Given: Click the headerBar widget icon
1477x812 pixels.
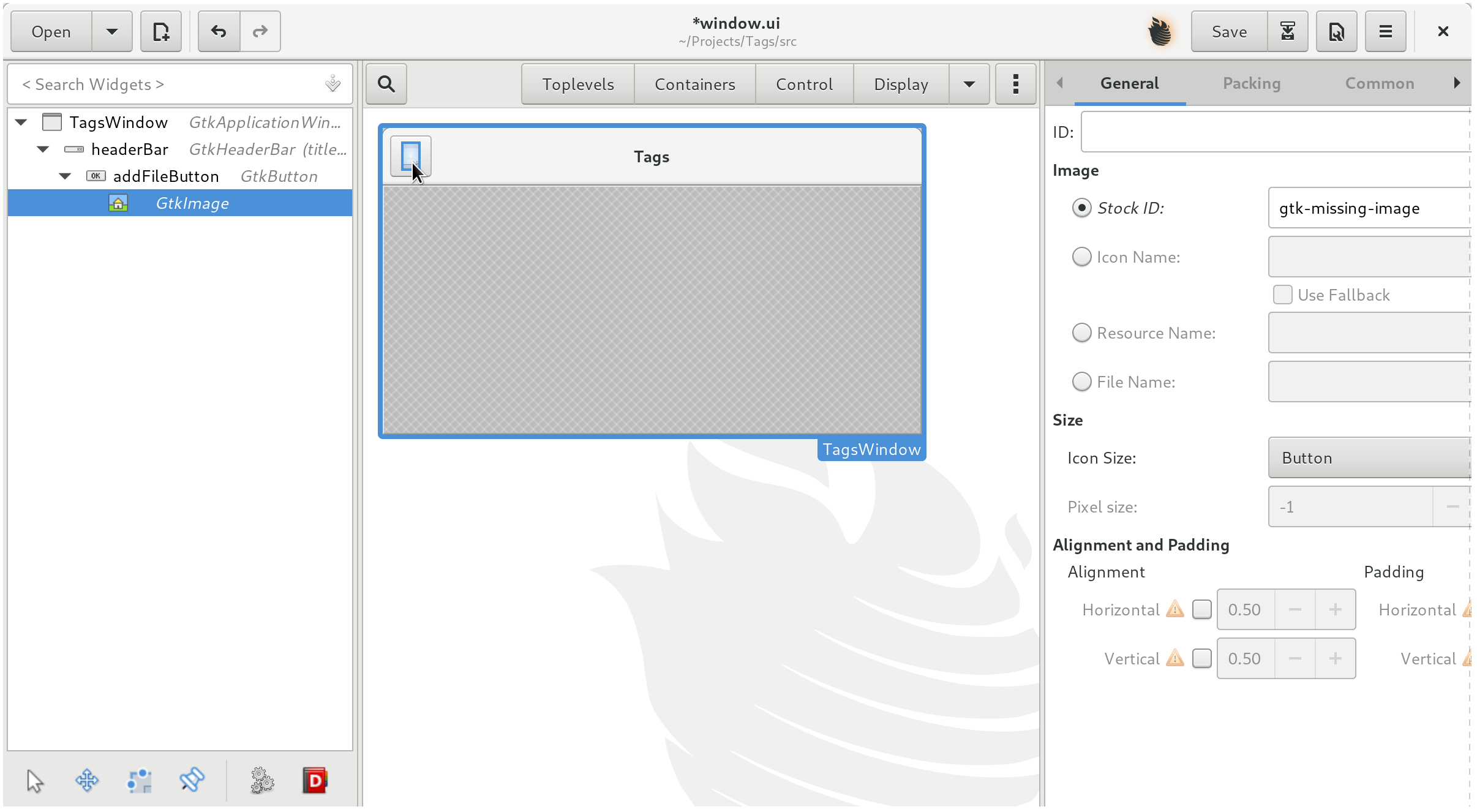Looking at the screenshot, I should pyautogui.click(x=74, y=149).
